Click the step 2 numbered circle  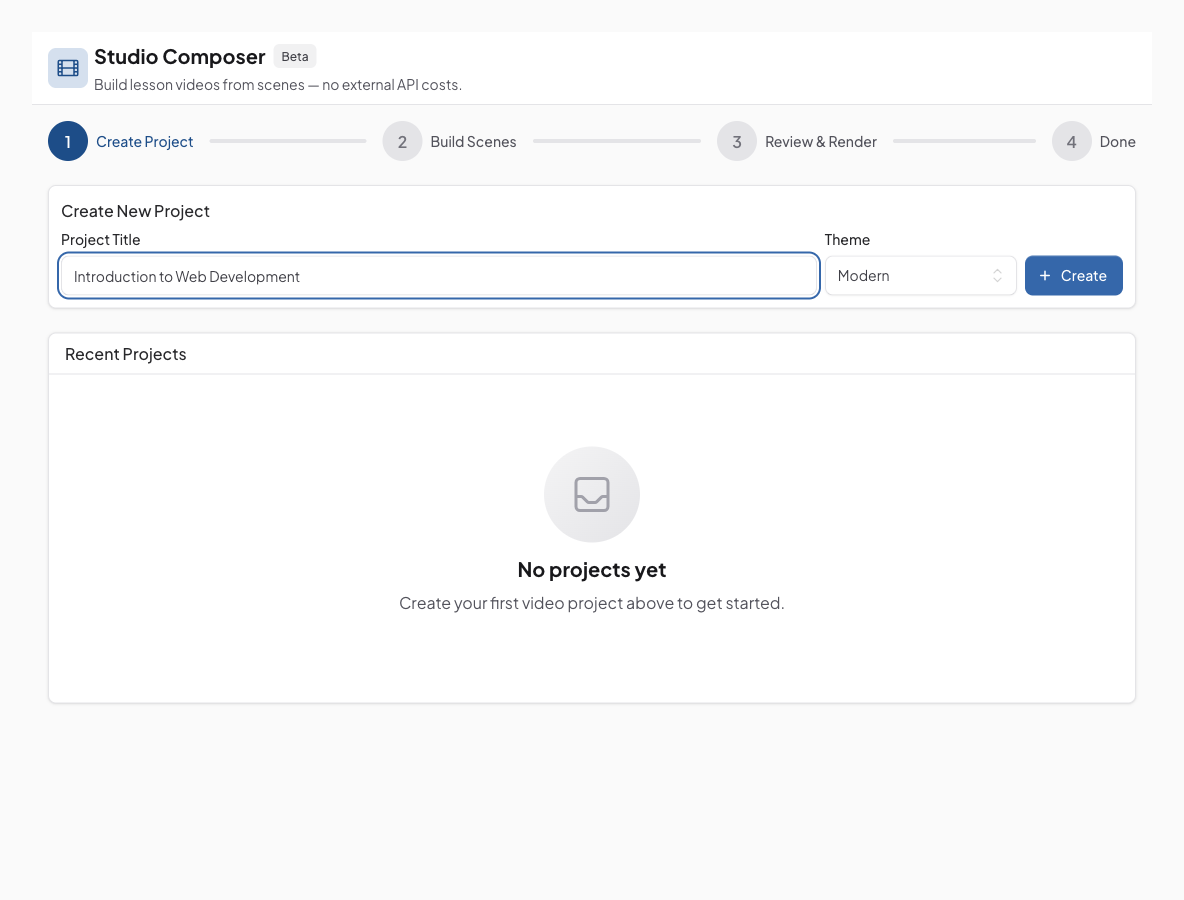402,142
